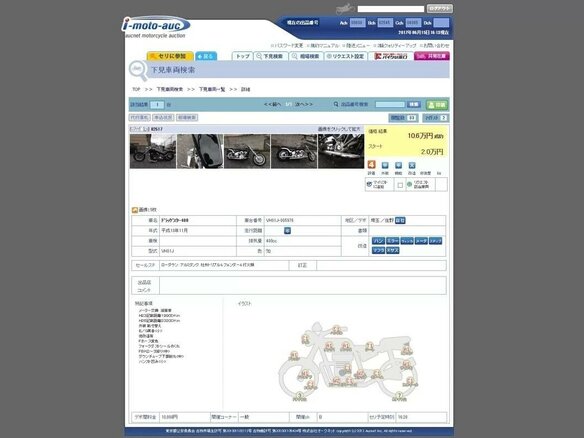Click the blue 機能 grade icon
Image resolution: width=584 pixels, height=438 pixels.
click(x=399, y=165)
